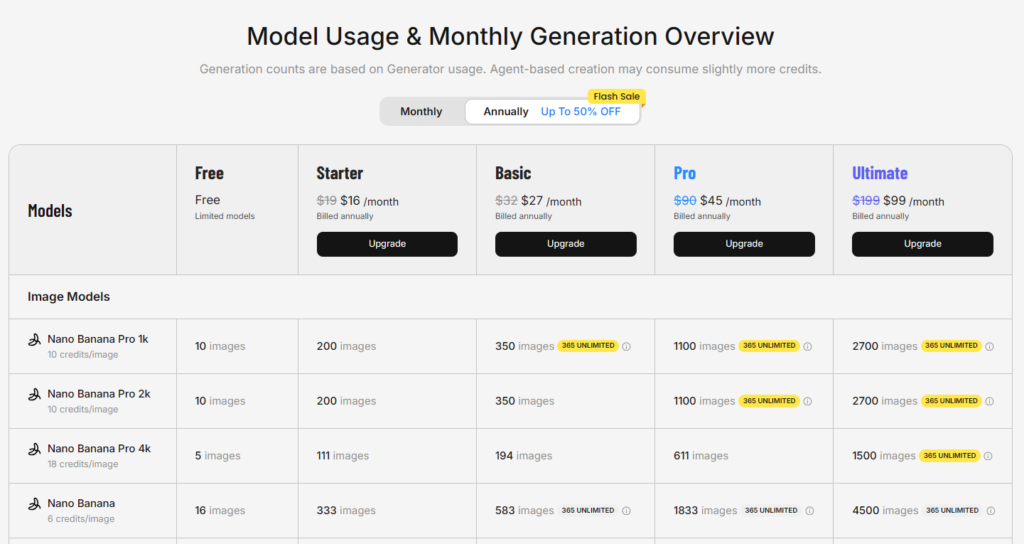Click info icon for Ultimate Nano Banana Pro 2k

point(990,402)
